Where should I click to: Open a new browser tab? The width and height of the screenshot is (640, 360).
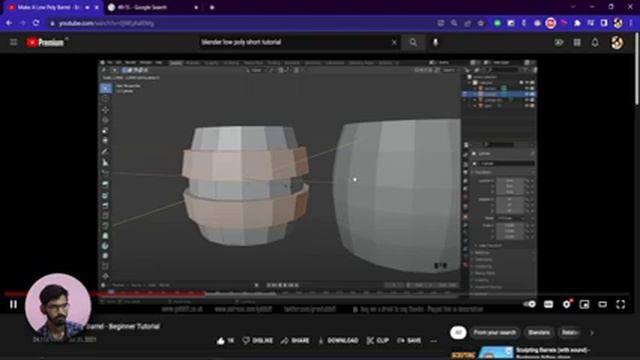212,7
